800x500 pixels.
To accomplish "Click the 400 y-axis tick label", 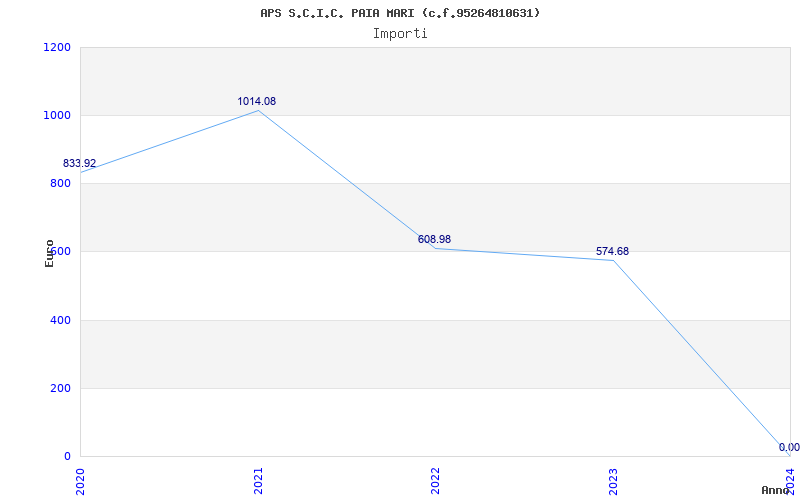I will click(x=60, y=320).
